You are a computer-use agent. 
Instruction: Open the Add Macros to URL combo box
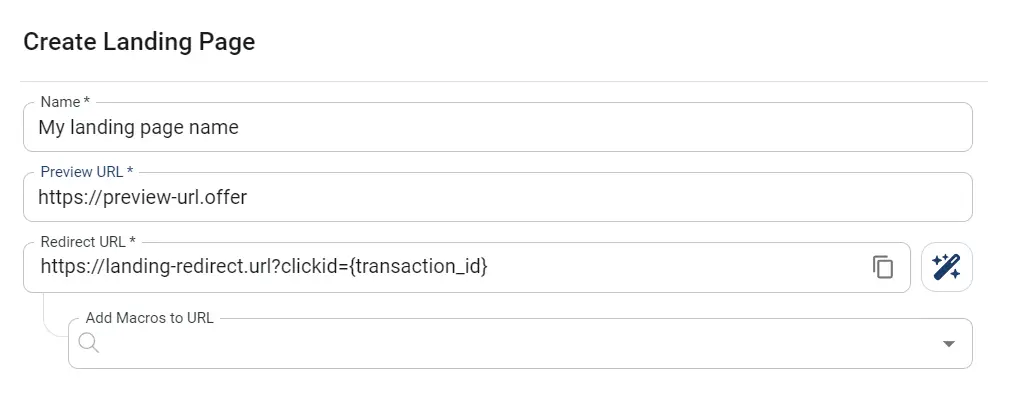click(x=520, y=343)
